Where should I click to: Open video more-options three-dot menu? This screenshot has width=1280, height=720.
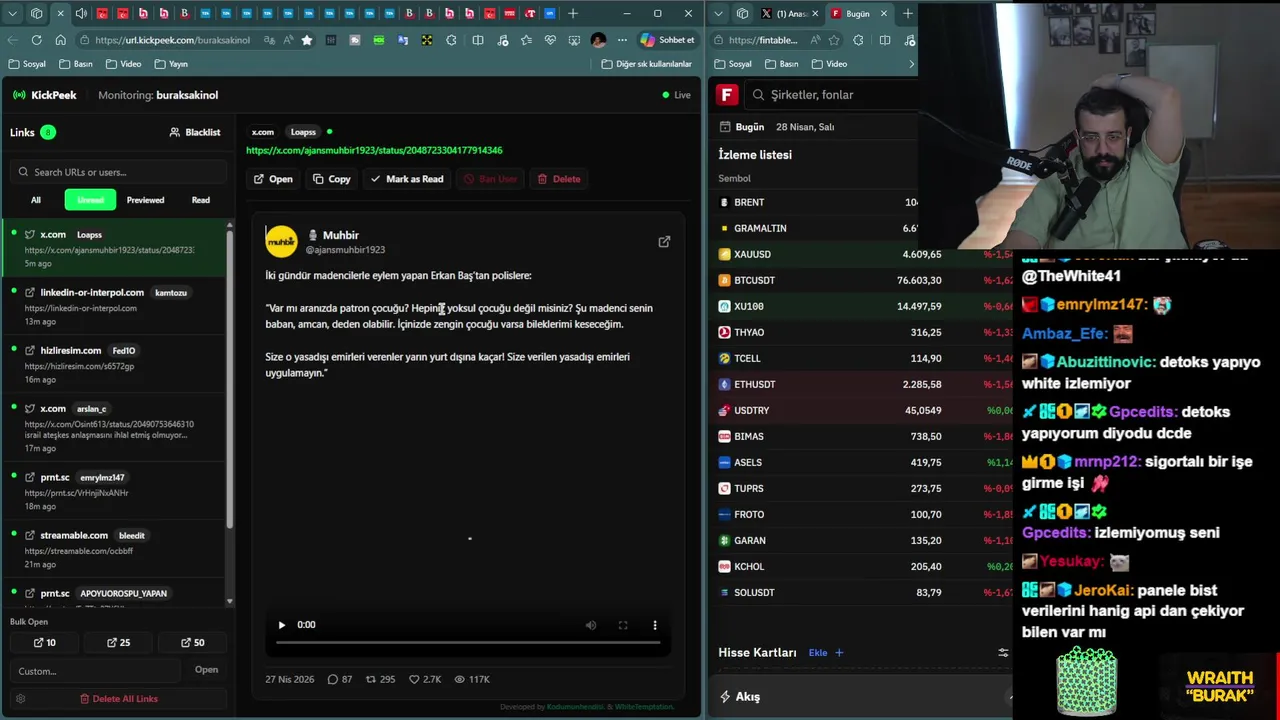655,625
